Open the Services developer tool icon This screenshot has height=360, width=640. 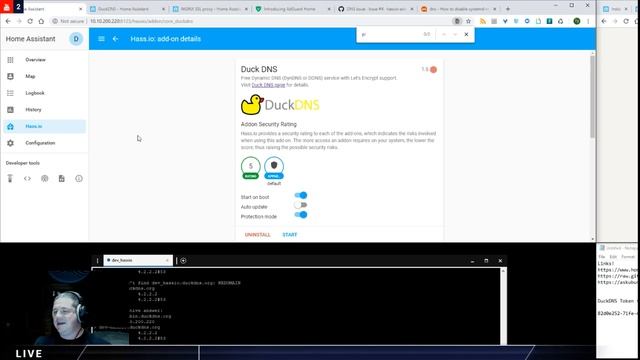pos(10,178)
